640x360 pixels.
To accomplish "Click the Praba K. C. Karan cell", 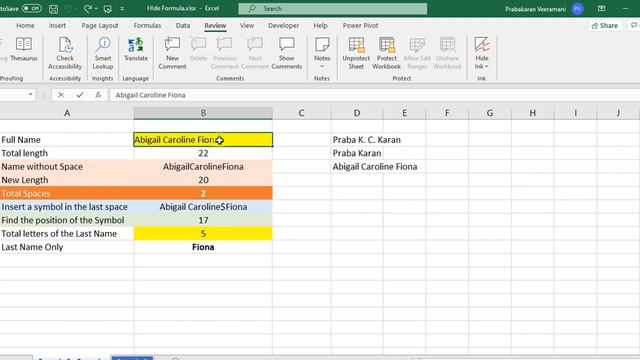I will coord(357,140).
